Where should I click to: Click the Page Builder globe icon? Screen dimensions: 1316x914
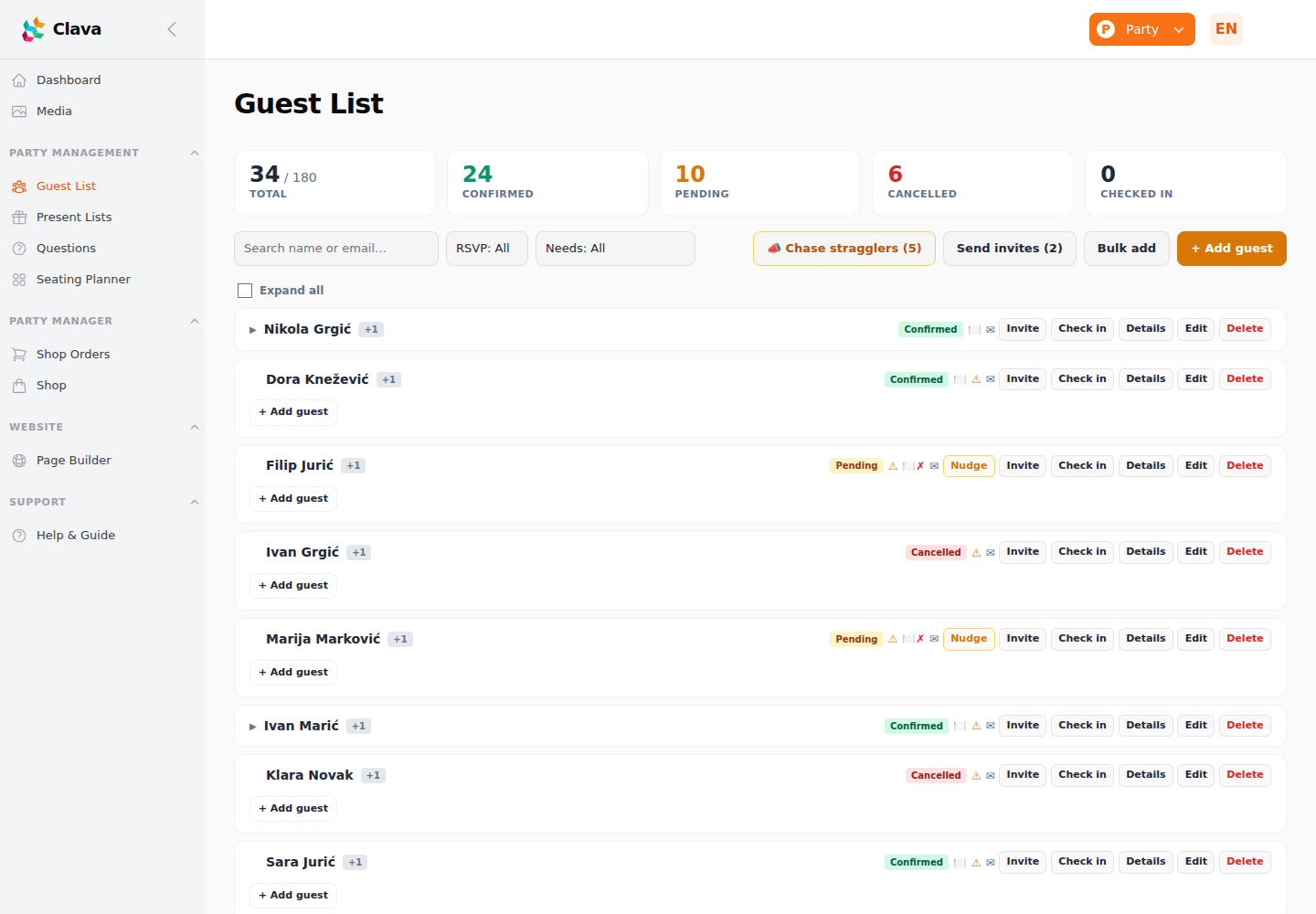pyautogui.click(x=19, y=461)
